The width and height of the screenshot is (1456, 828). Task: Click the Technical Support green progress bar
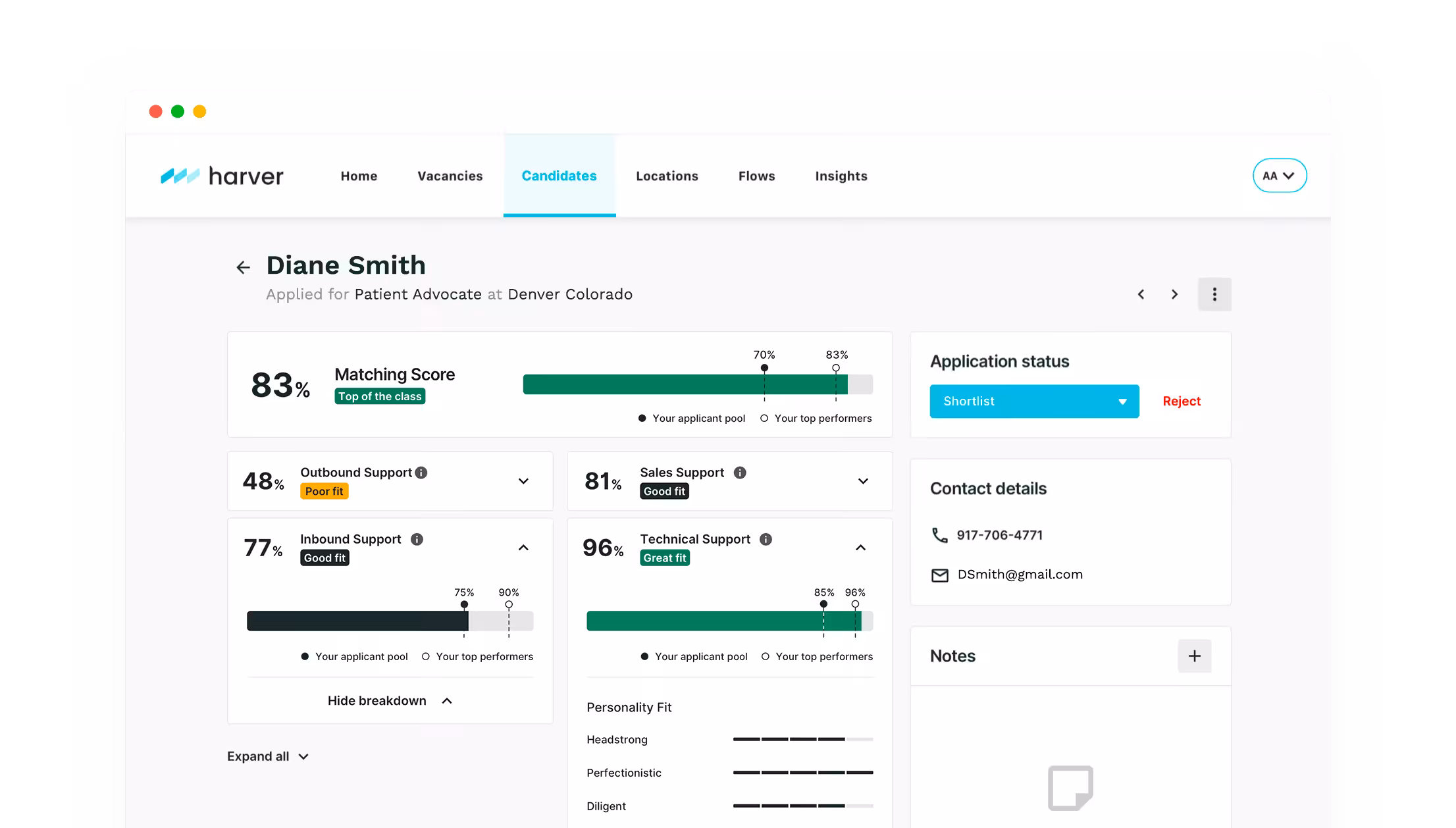(x=729, y=621)
